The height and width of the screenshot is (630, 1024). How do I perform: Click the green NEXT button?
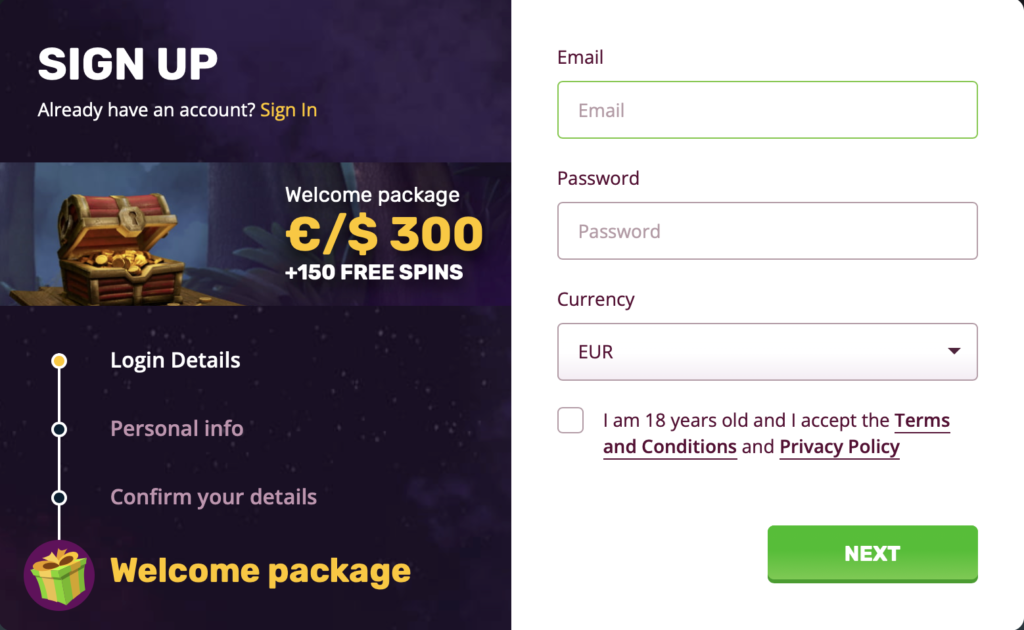tap(872, 554)
